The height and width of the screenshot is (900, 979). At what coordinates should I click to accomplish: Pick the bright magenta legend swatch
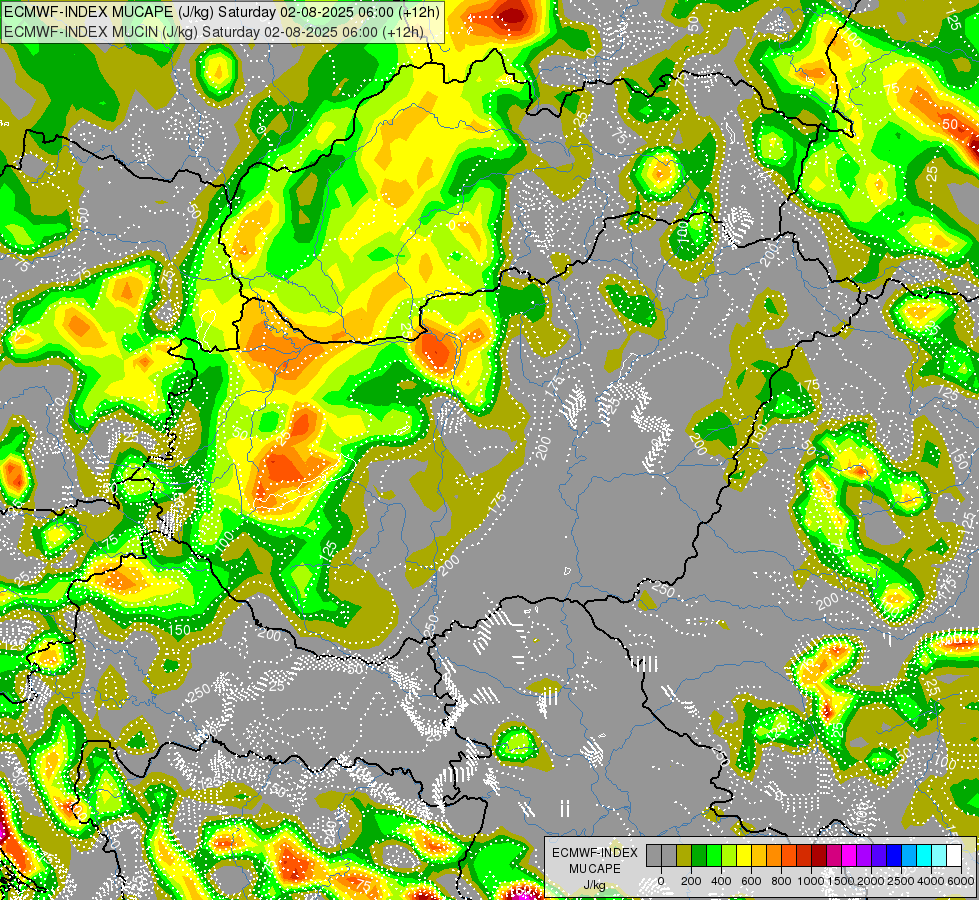[x=850, y=856]
